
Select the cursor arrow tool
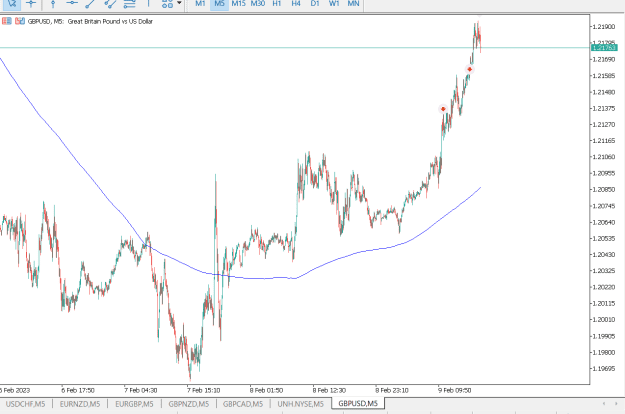coord(12,3)
